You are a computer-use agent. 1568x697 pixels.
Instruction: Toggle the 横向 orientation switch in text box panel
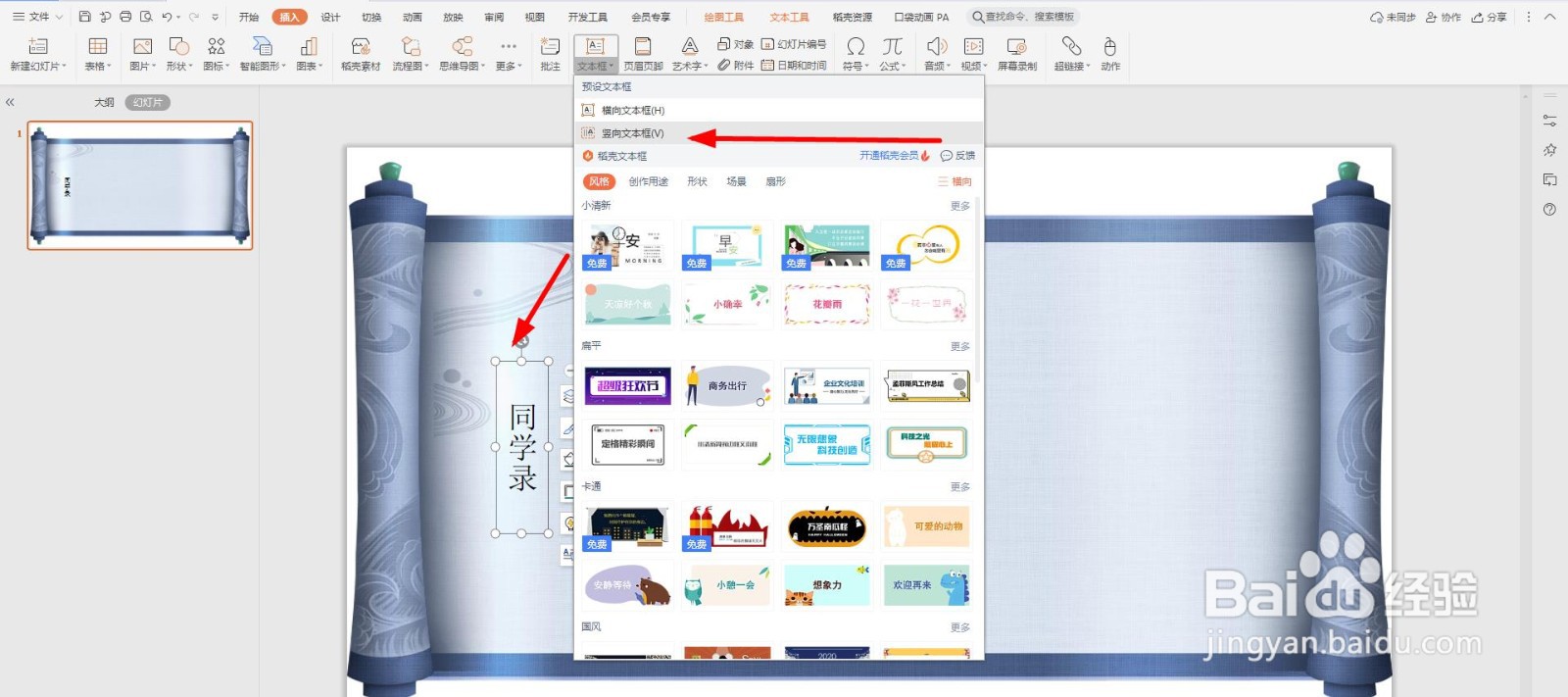click(x=955, y=181)
